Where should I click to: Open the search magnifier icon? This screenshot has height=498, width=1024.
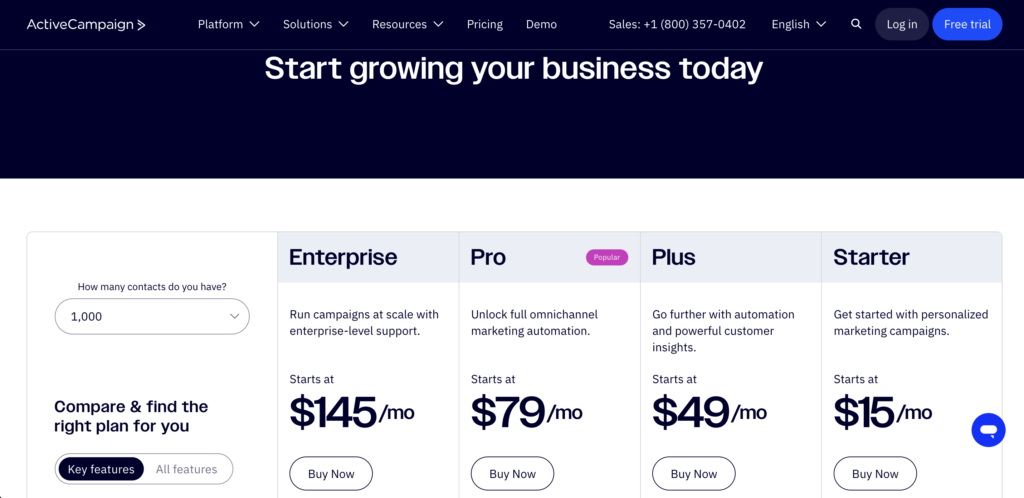pos(856,24)
